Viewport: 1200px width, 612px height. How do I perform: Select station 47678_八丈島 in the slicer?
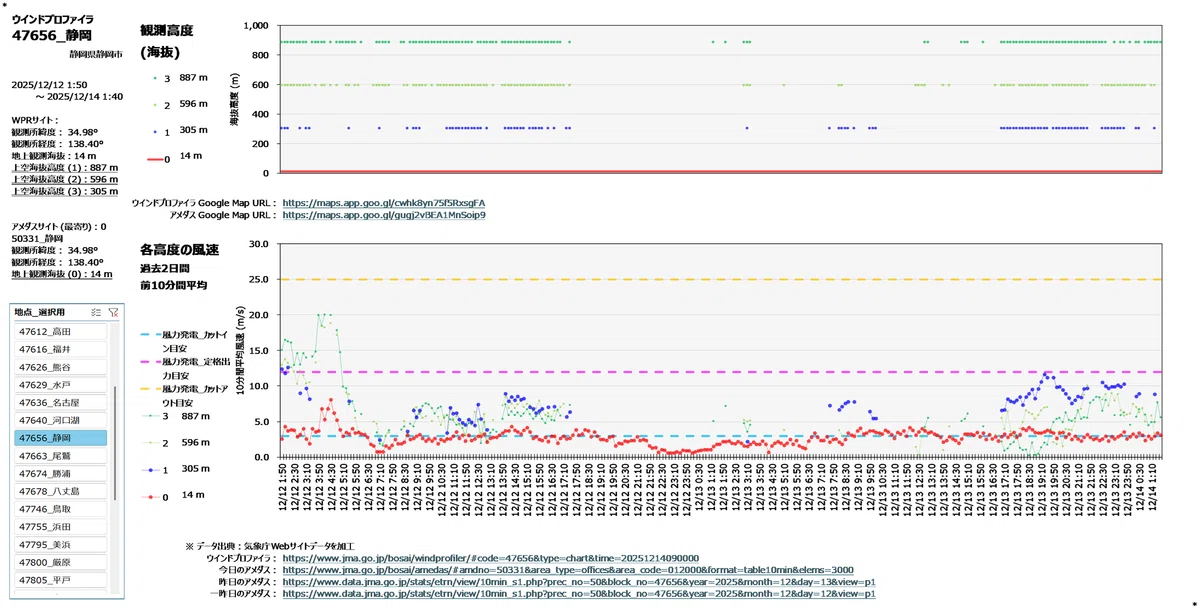coord(61,491)
